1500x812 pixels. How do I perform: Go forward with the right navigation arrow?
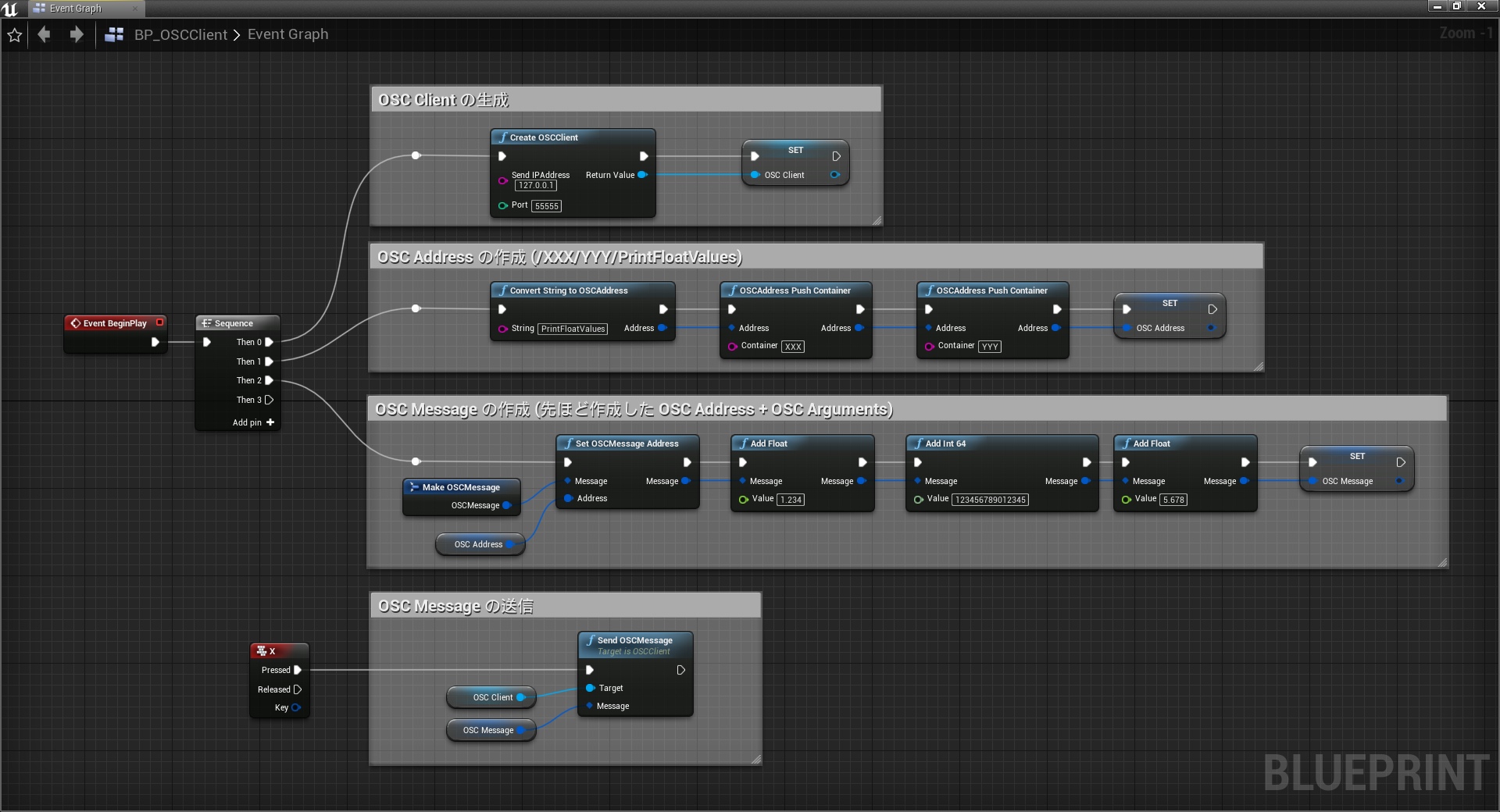[x=76, y=34]
